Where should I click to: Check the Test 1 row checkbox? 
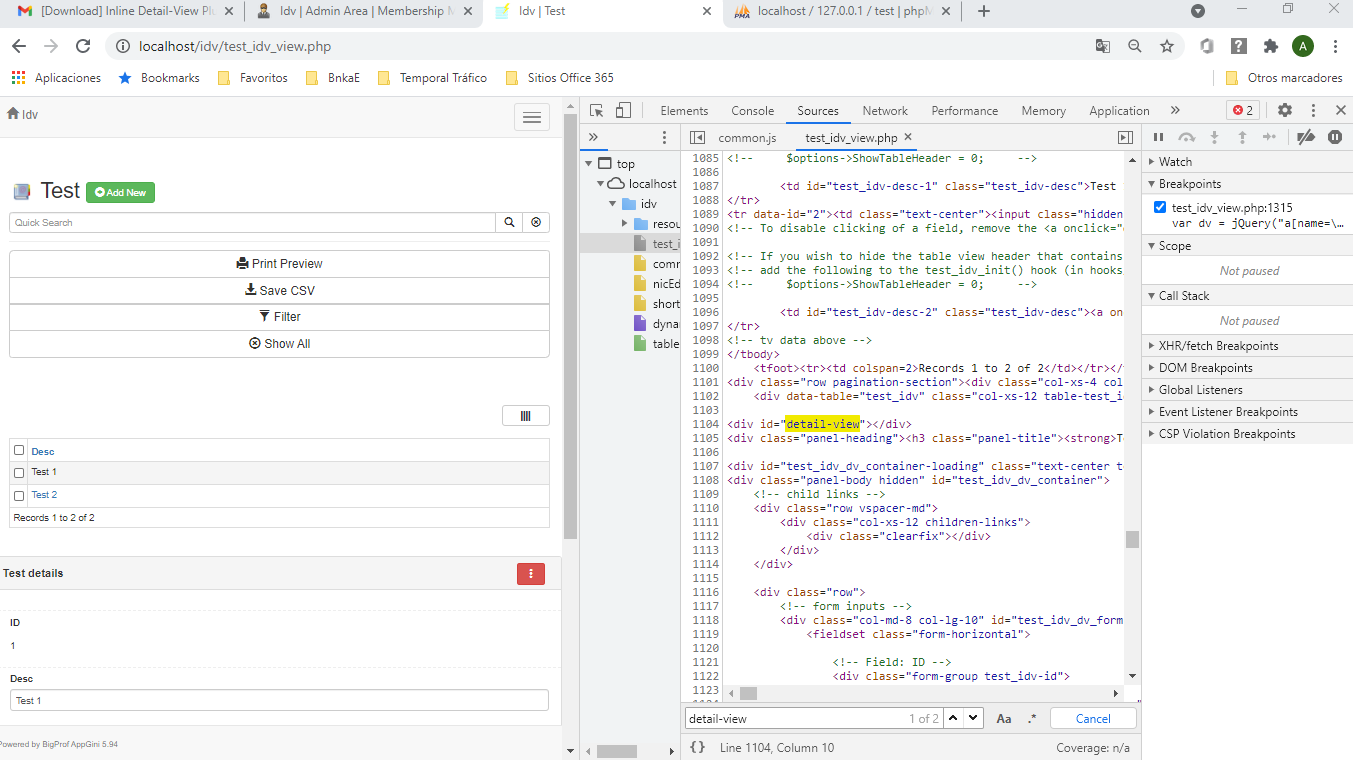(19, 472)
